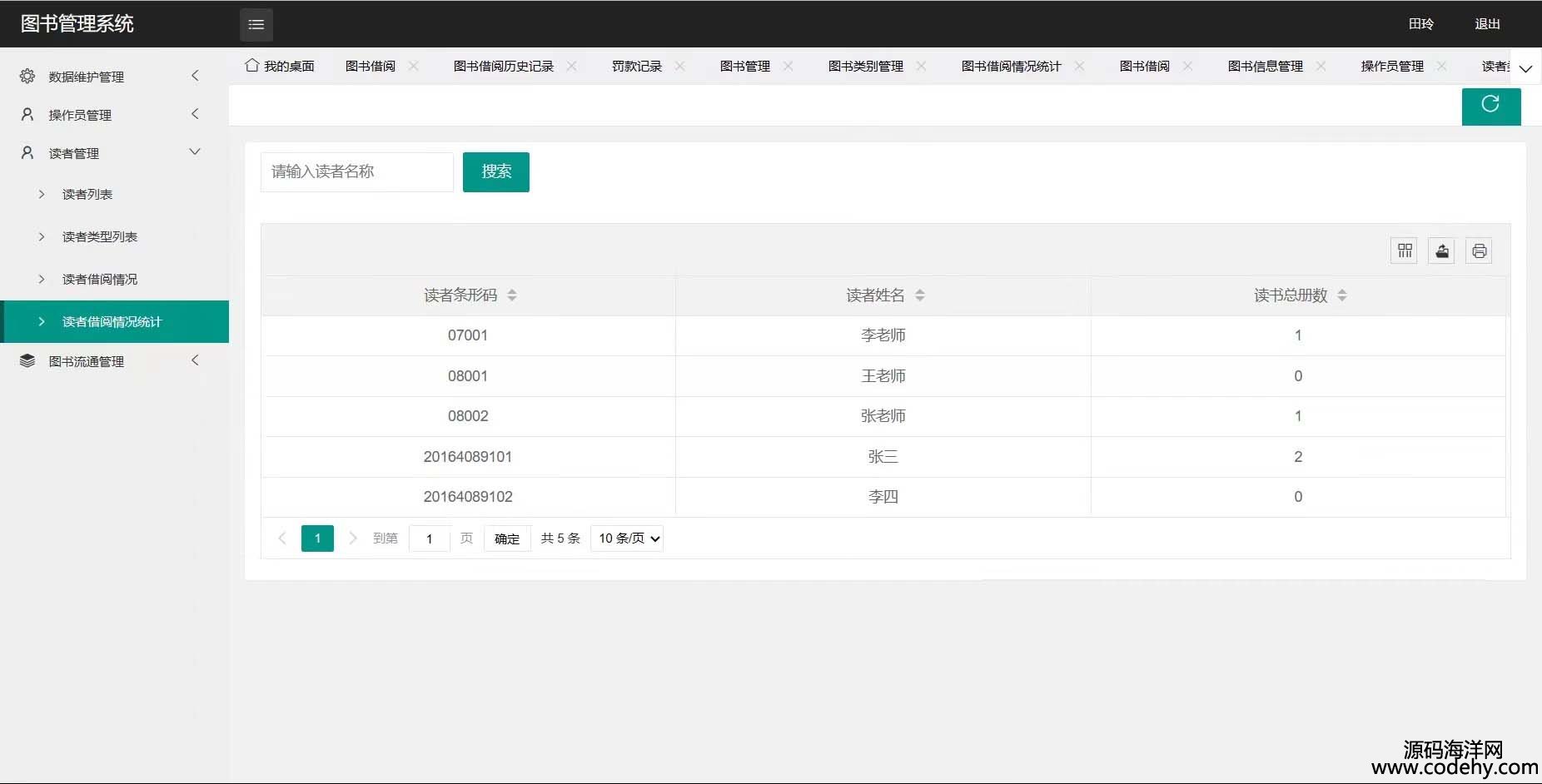Click the green refresh icon button
This screenshot has width=1542, height=784.
[1490, 106]
